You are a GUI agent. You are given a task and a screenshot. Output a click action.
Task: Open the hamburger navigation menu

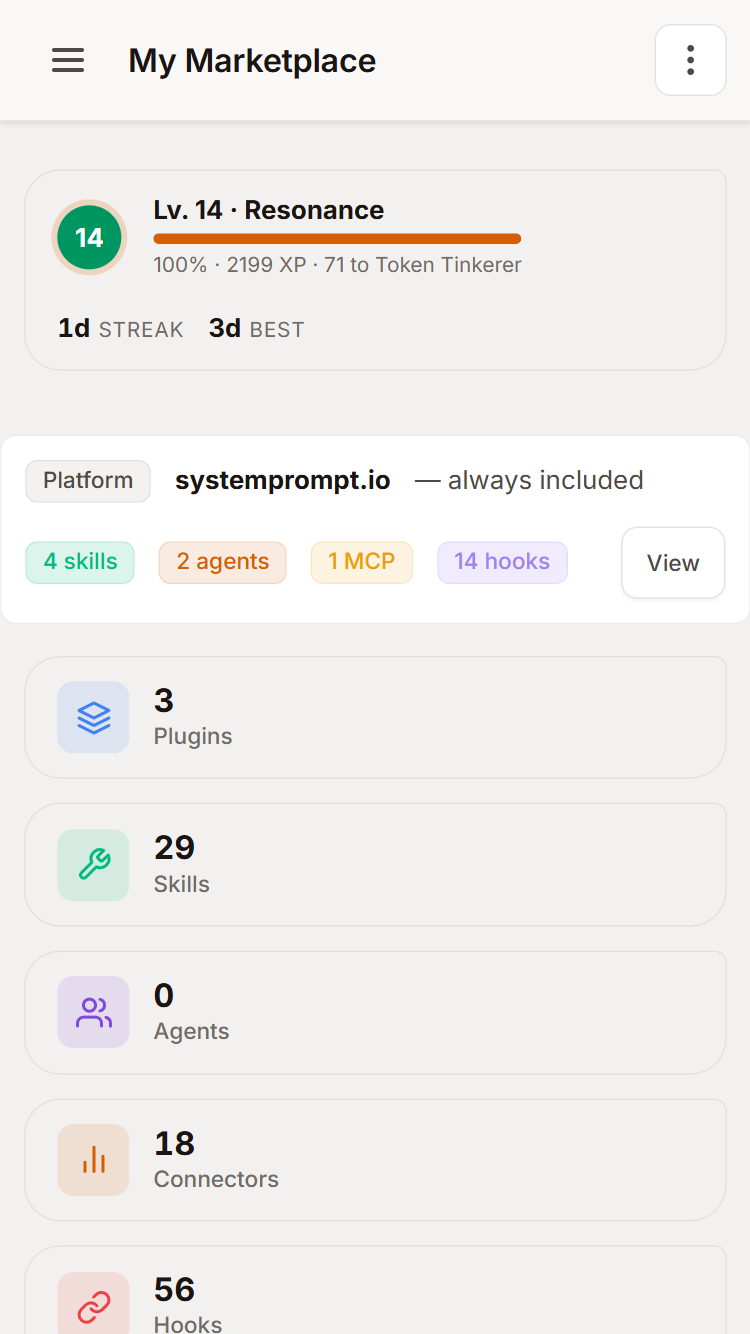click(x=67, y=60)
